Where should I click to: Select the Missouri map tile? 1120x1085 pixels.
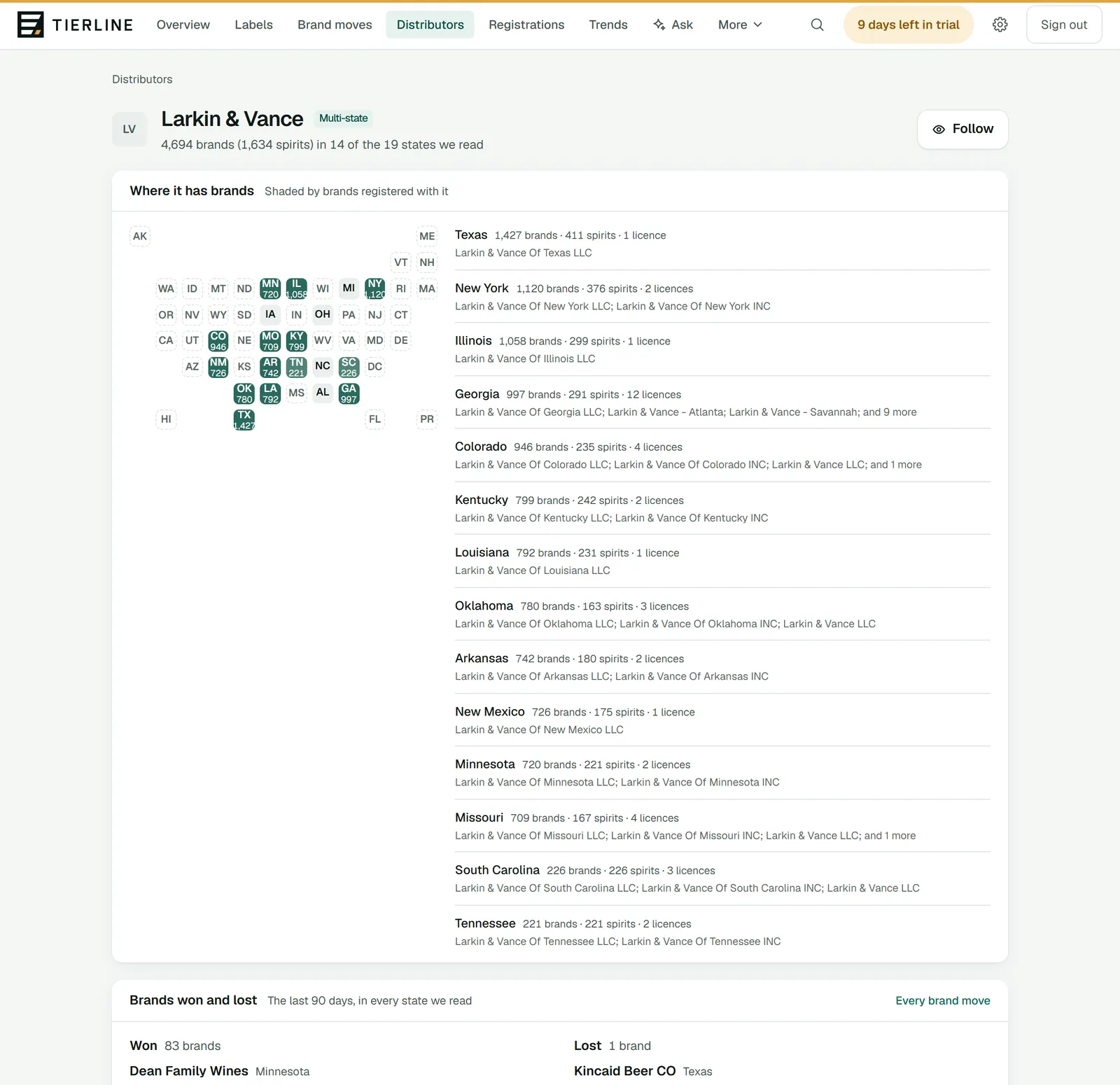pyautogui.click(x=270, y=341)
